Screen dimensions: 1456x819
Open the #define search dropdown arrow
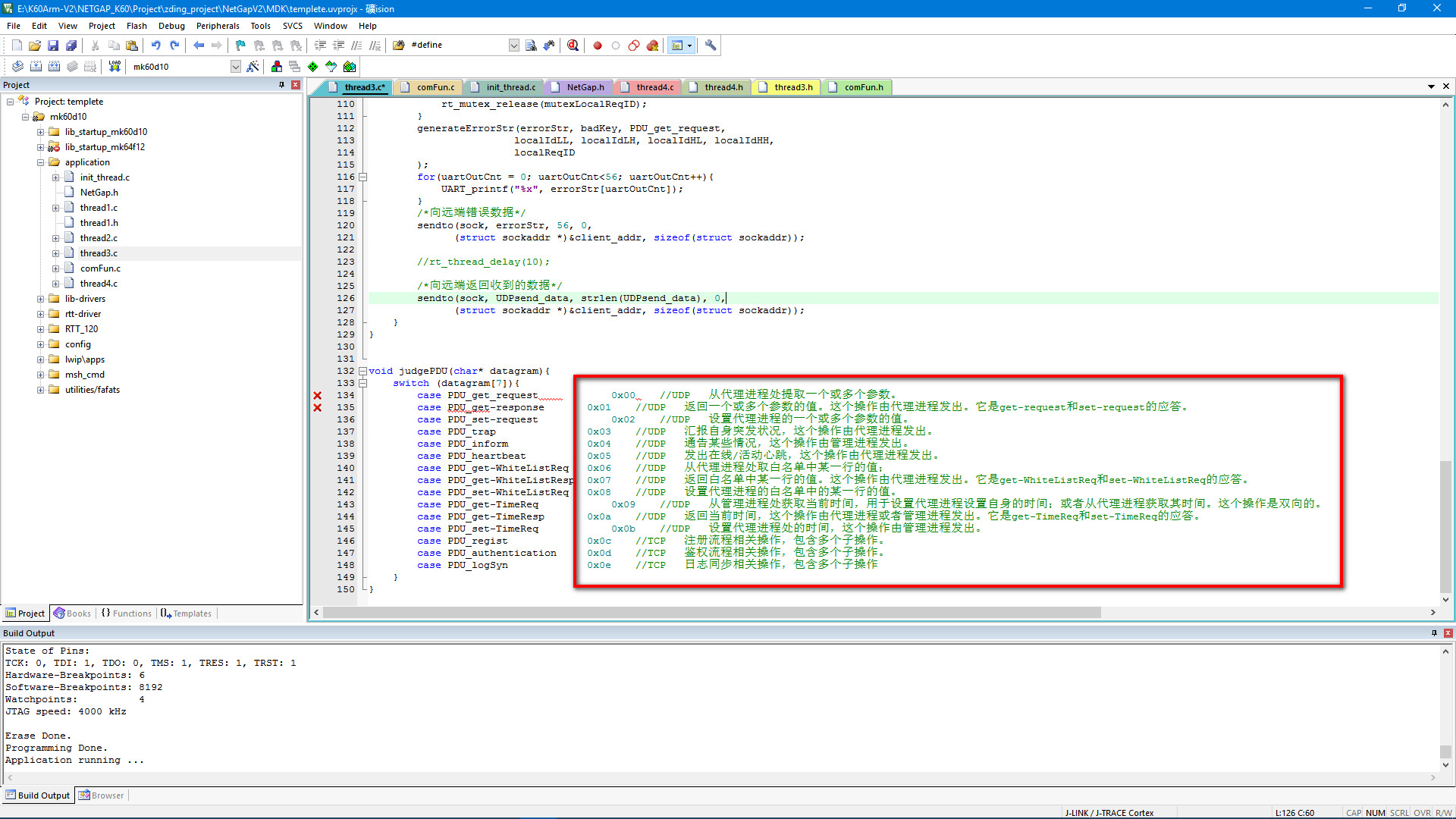(514, 45)
